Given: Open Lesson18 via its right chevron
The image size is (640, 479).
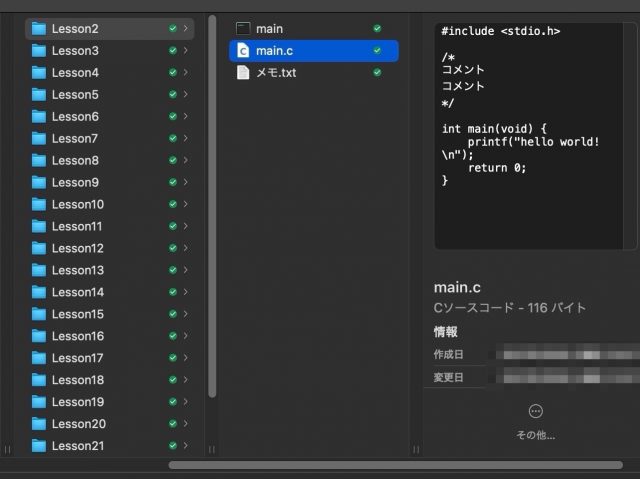Looking at the screenshot, I should click(x=186, y=380).
